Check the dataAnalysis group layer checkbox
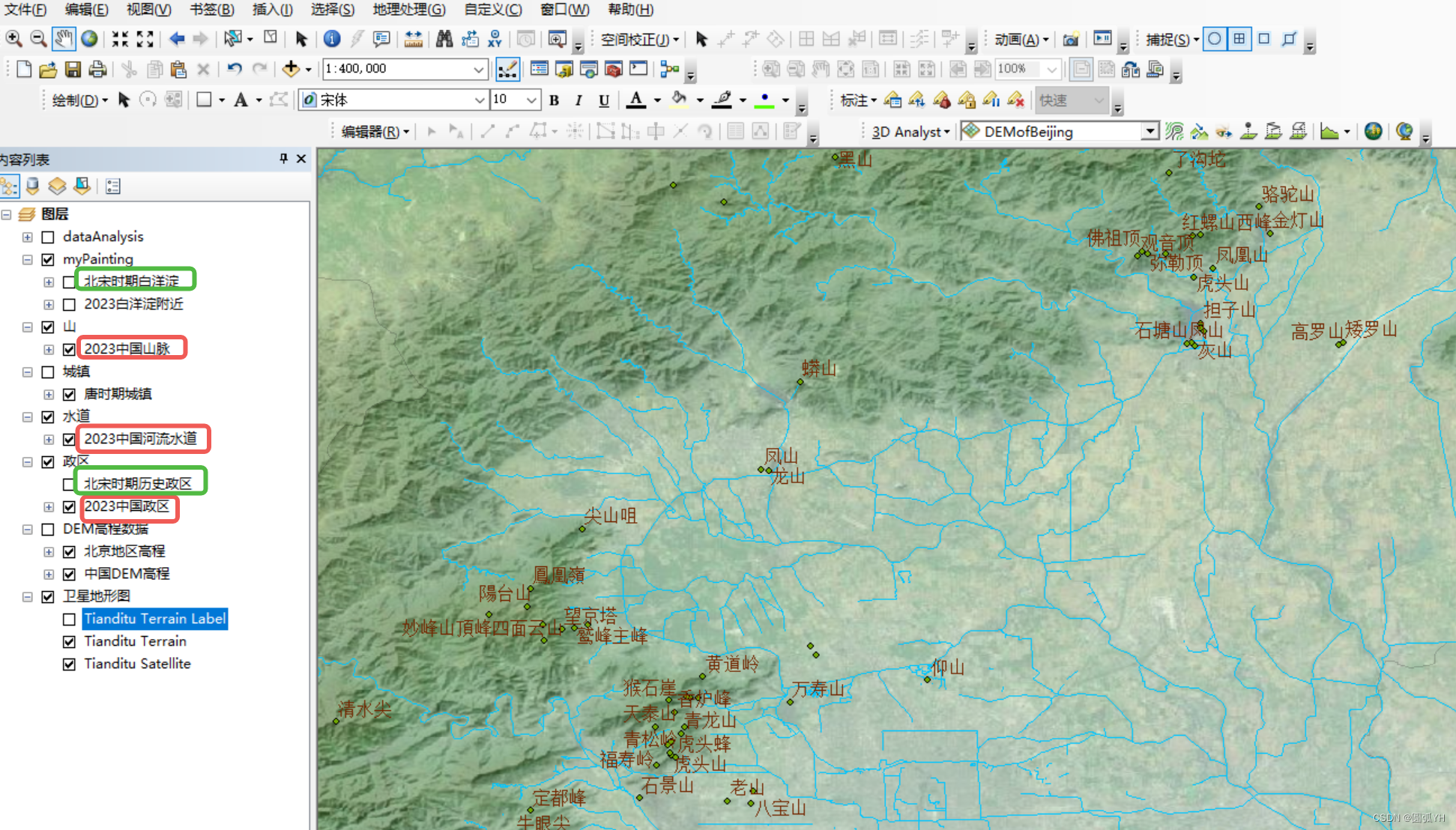 pyautogui.click(x=48, y=237)
